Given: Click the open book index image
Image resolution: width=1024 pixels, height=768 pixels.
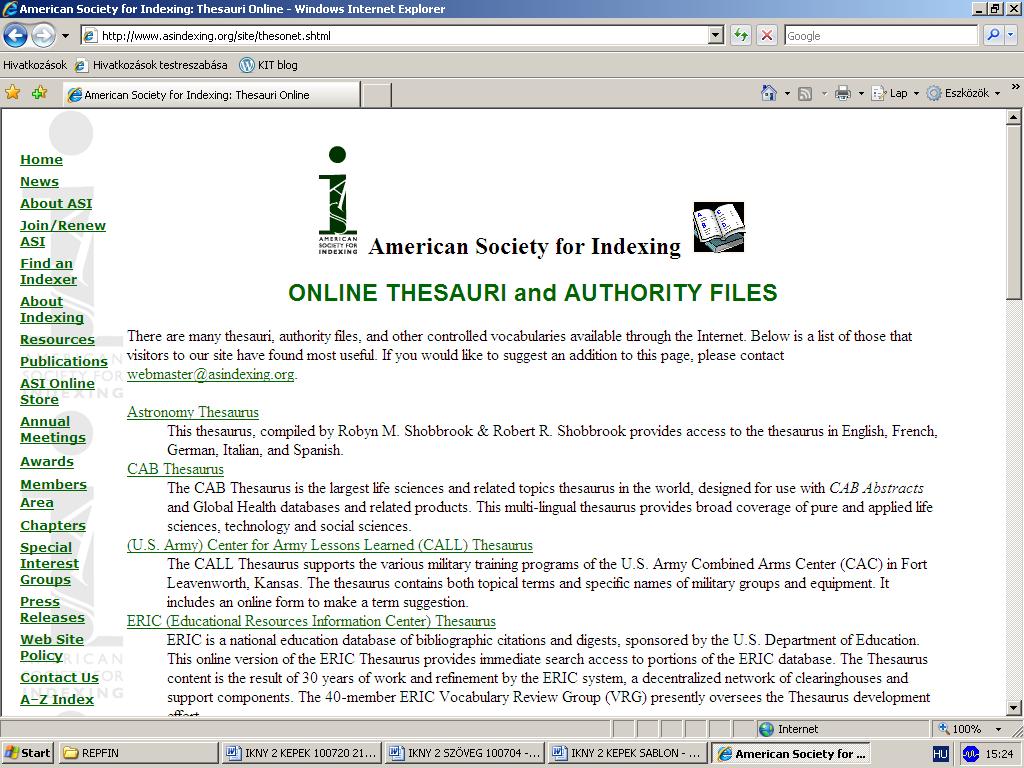Looking at the screenshot, I should point(718,227).
